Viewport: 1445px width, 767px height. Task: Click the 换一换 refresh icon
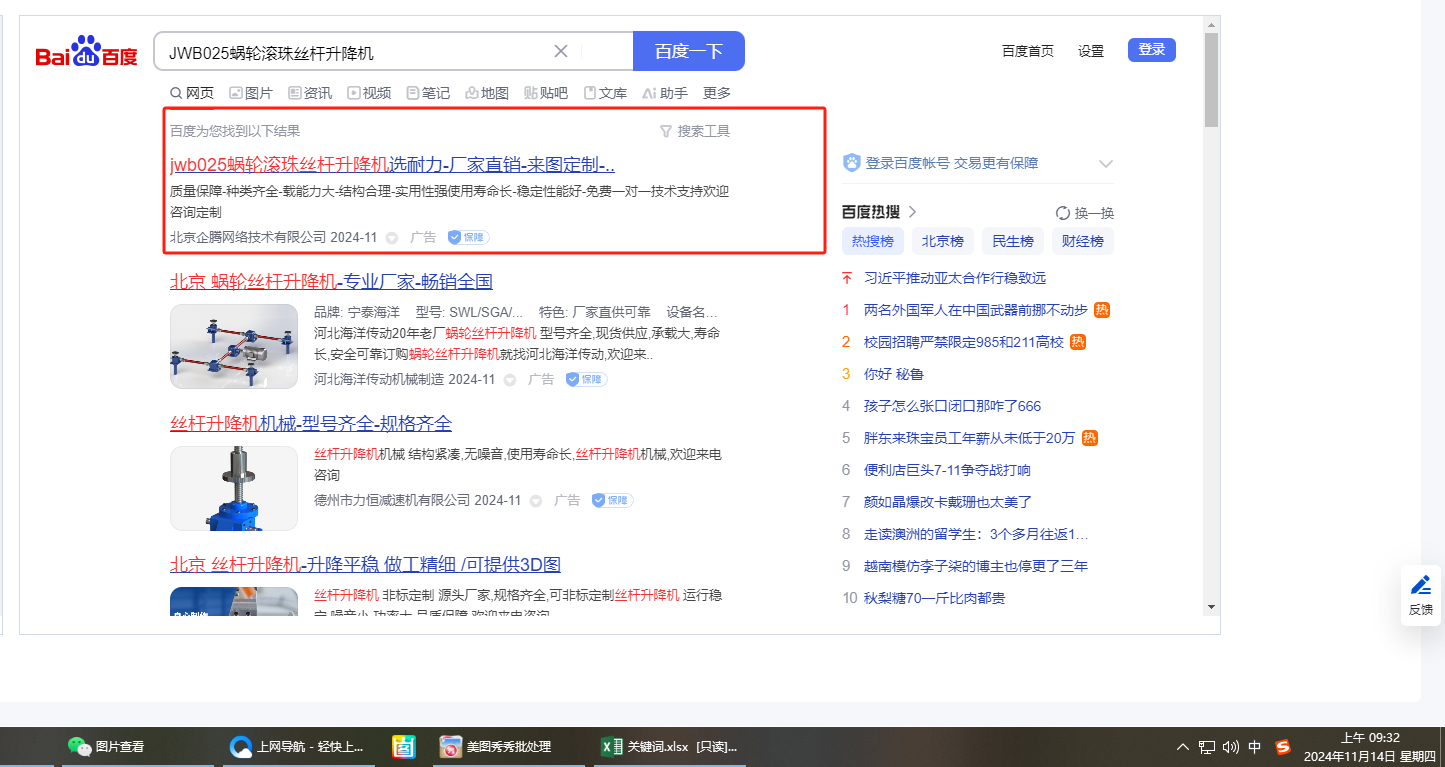coord(1063,213)
